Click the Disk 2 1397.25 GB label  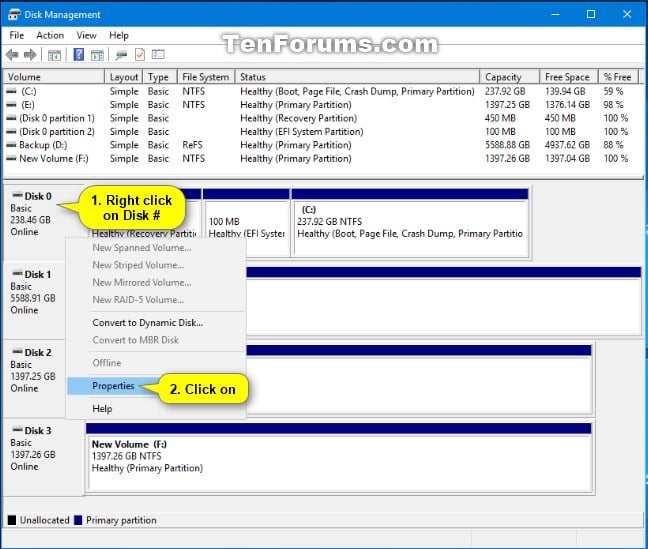(x=33, y=376)
